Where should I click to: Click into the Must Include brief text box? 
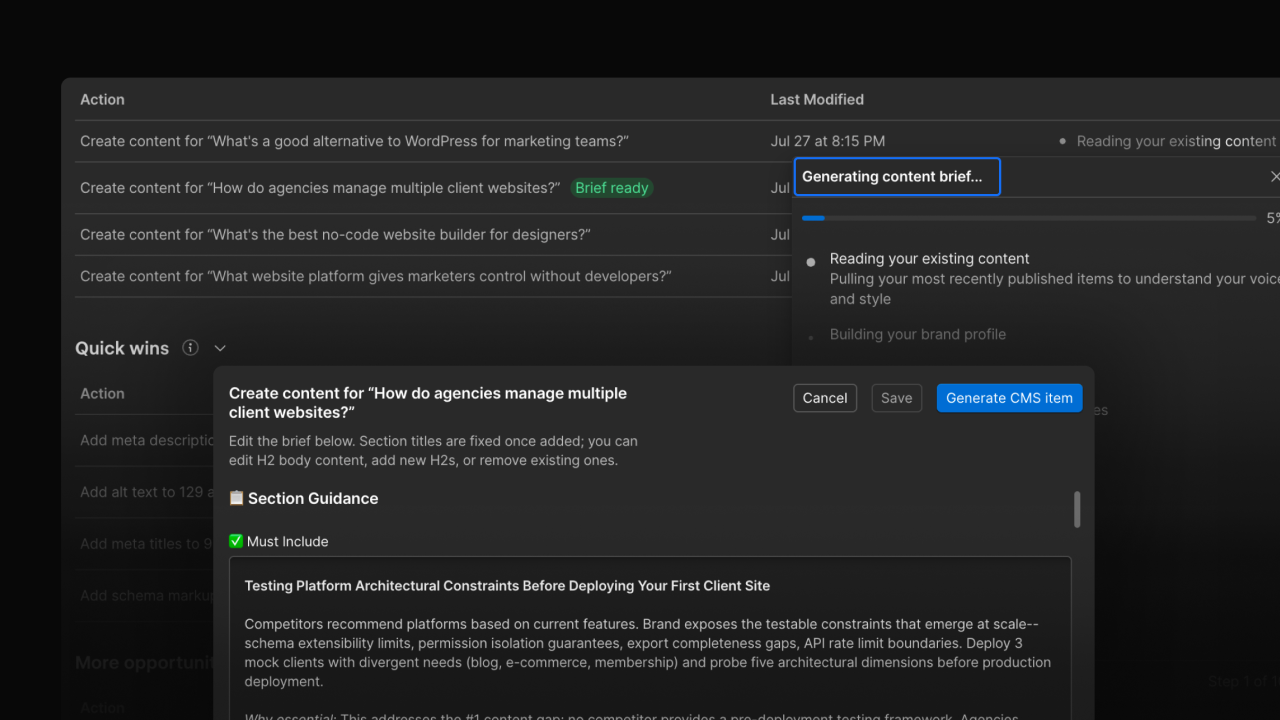(x=650, y=638)
